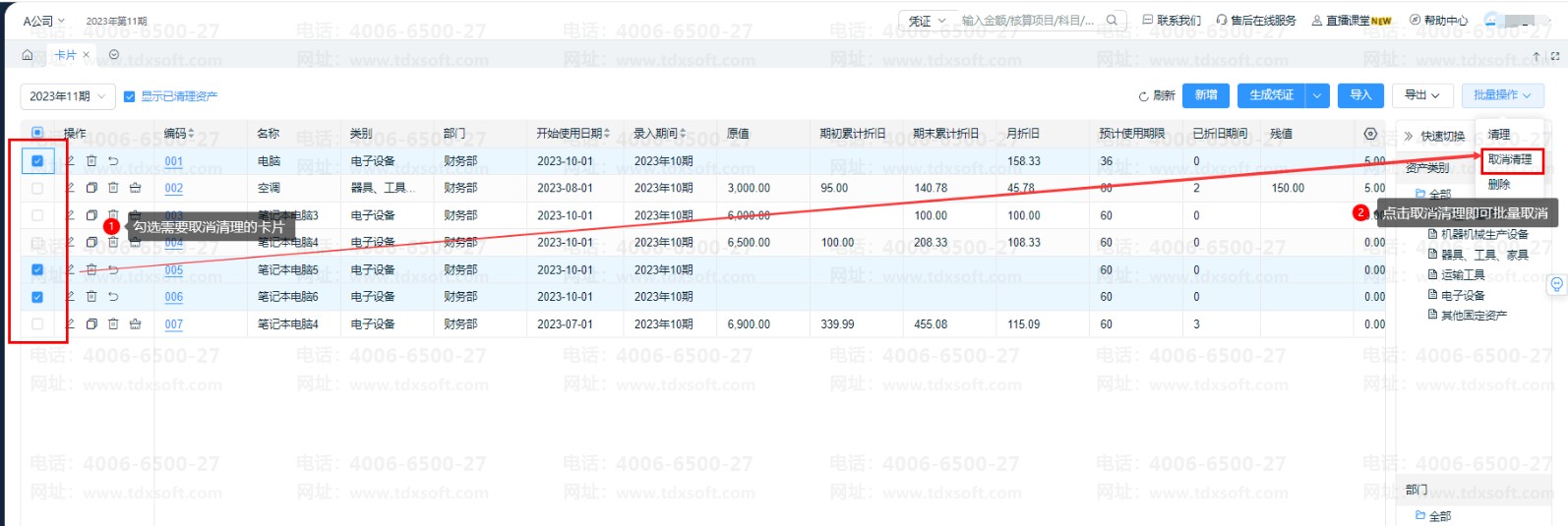Check the checkbox for row 002 空调
1568x526 pixels.
tap(37, 188)
